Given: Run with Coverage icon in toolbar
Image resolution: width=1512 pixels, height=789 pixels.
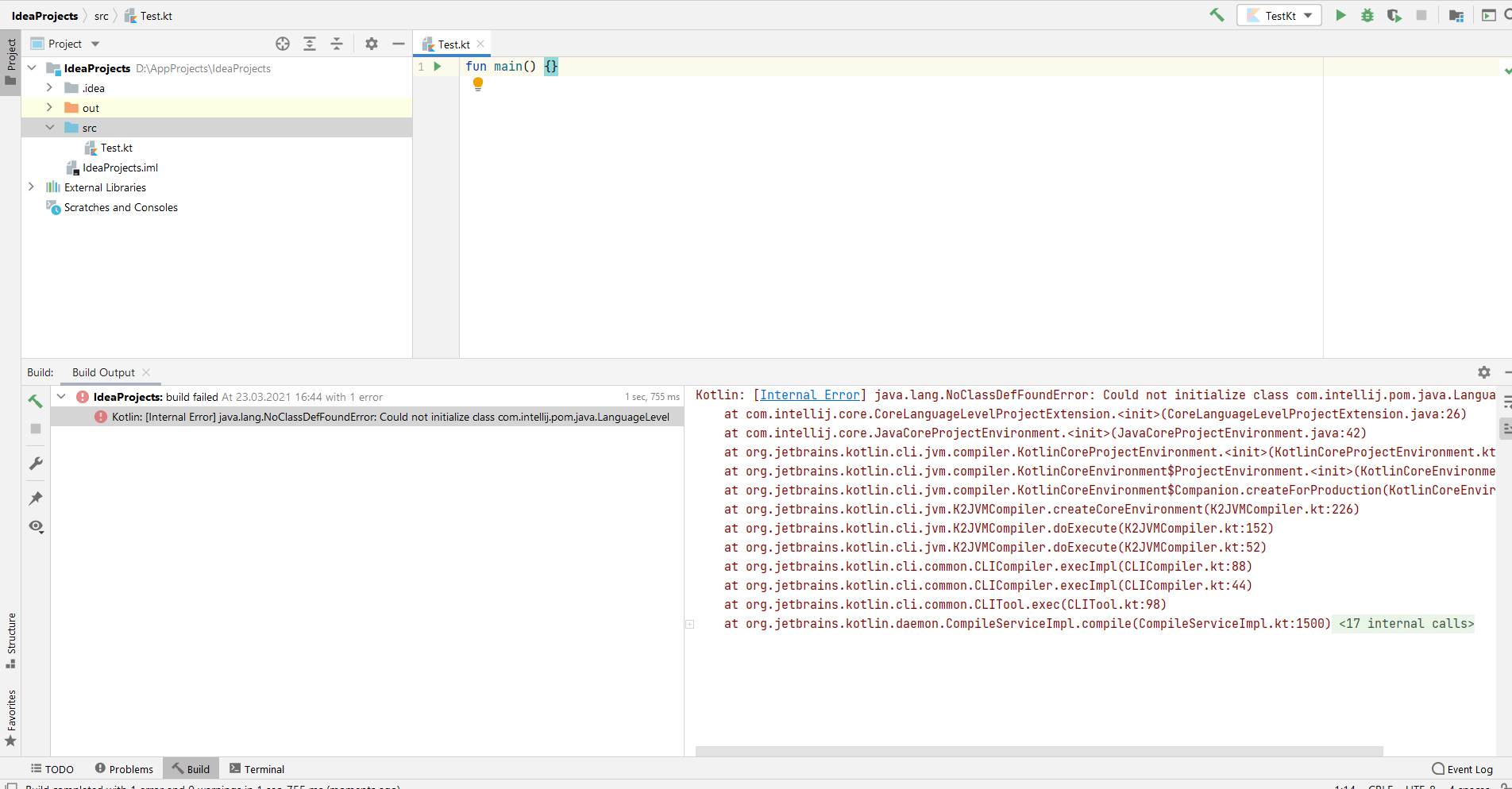Looking at the screenshot, I should [1394, 15].
